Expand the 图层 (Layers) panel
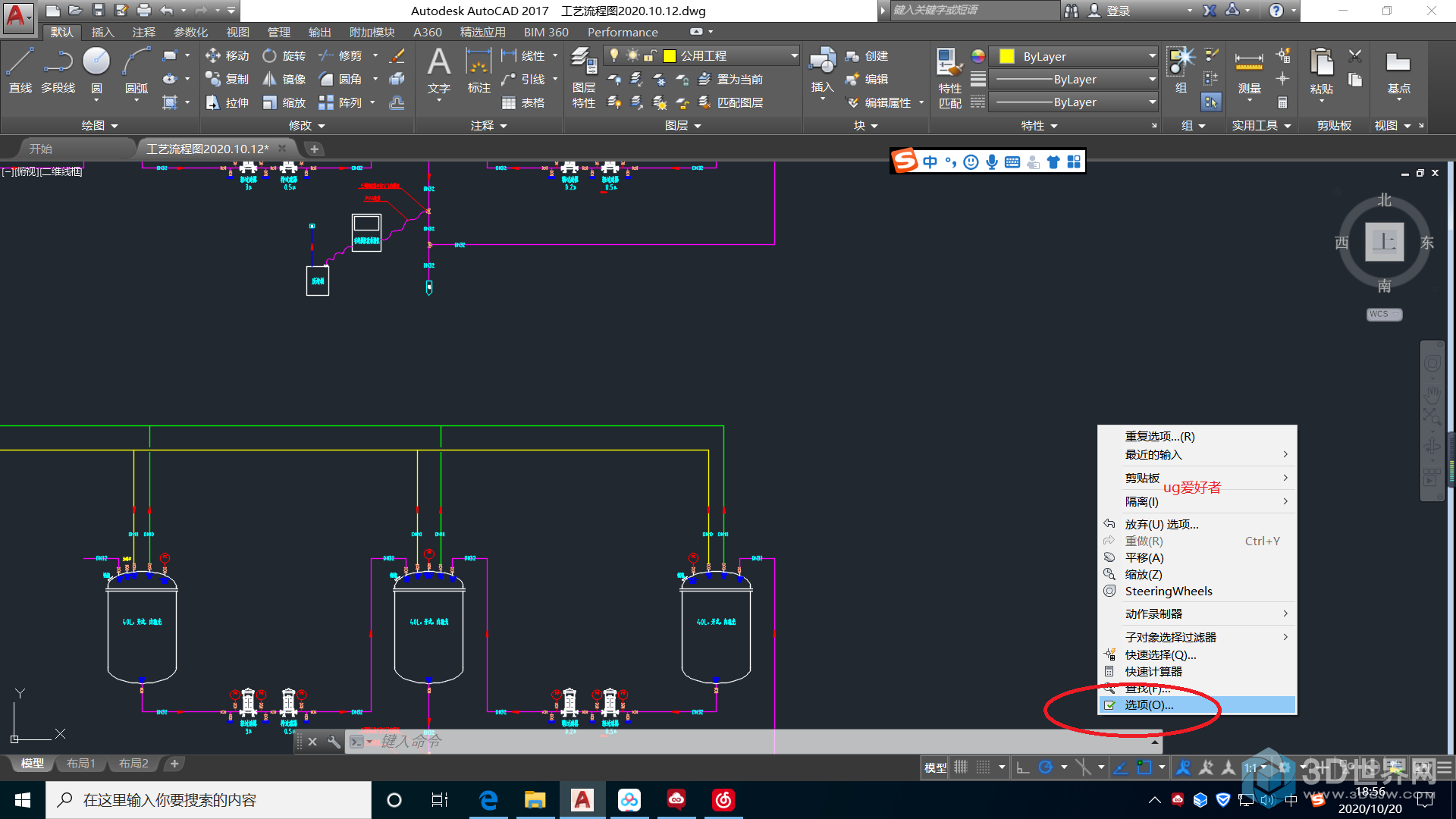Viewport: 1456px width, 819px height. 683,126
